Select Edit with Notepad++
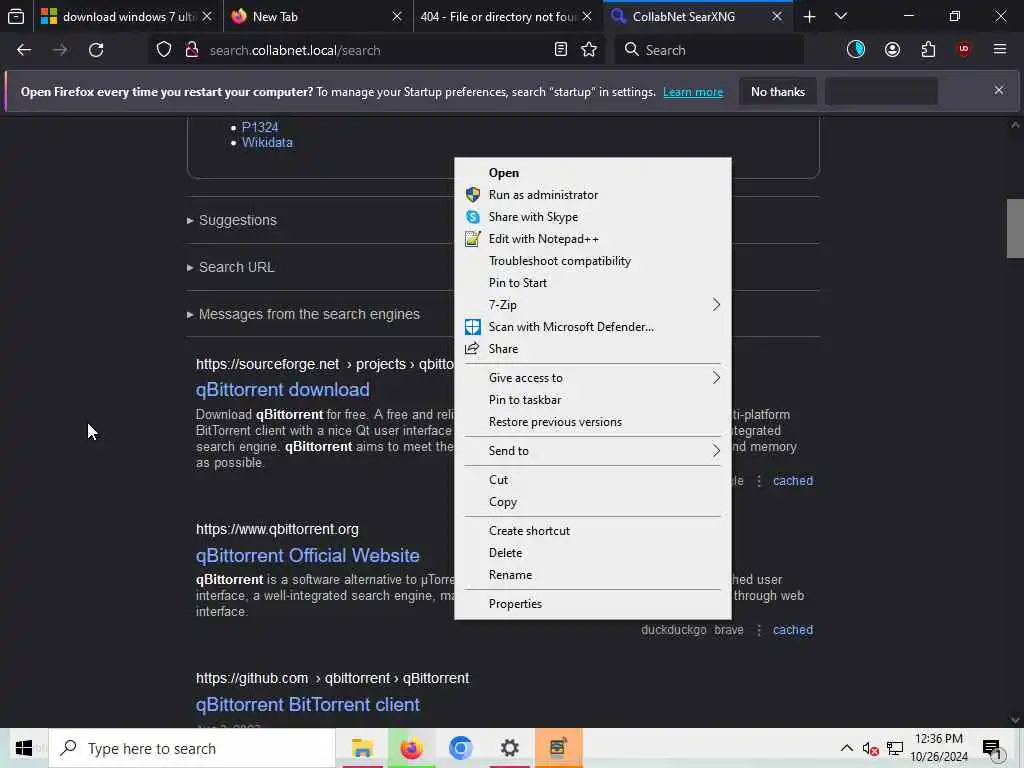 click(x=593, y=239)
